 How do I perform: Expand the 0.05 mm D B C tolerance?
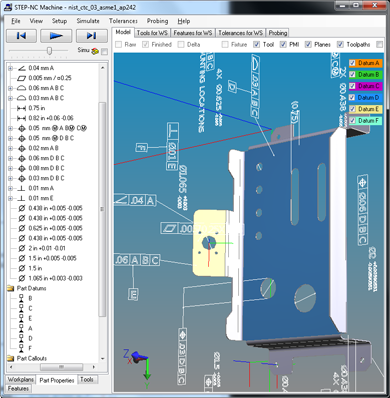pyautogui.click(x=10, y=138)
